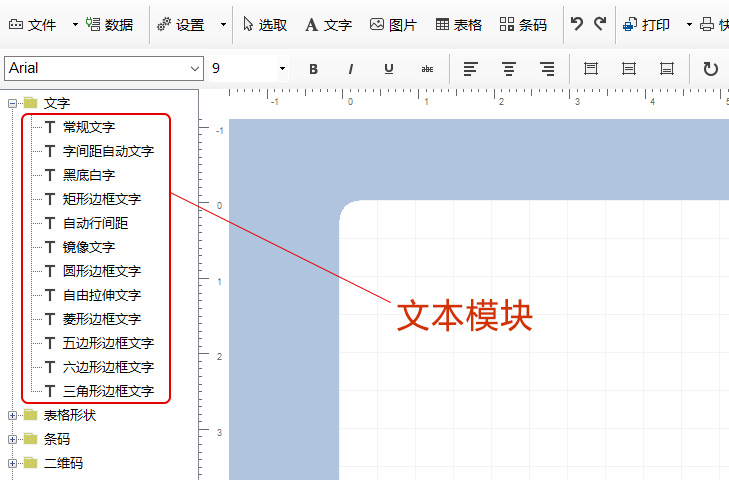Expand the 表格形状 tree folder
Screen dimensions: 729x480
(13, 415)
